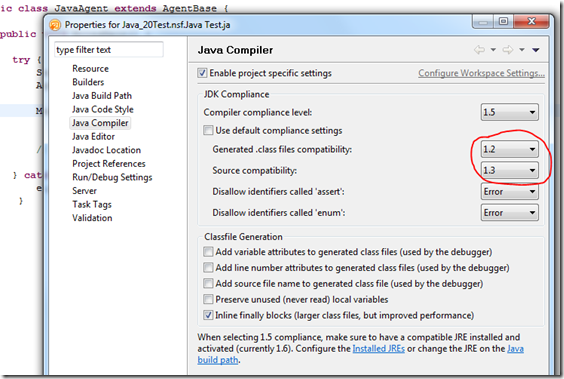Check Use default compliance settings

pos(208,130)
